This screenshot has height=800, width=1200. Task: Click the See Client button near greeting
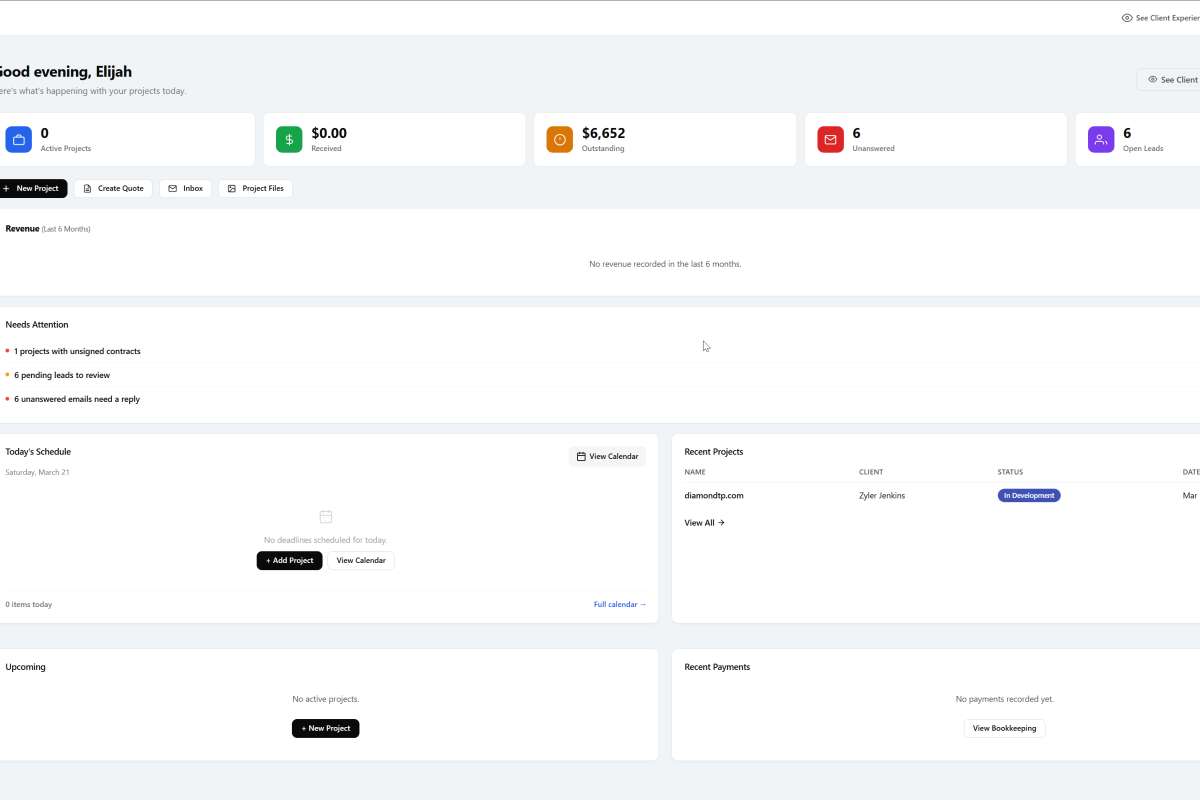click(x=1171, y=80)
